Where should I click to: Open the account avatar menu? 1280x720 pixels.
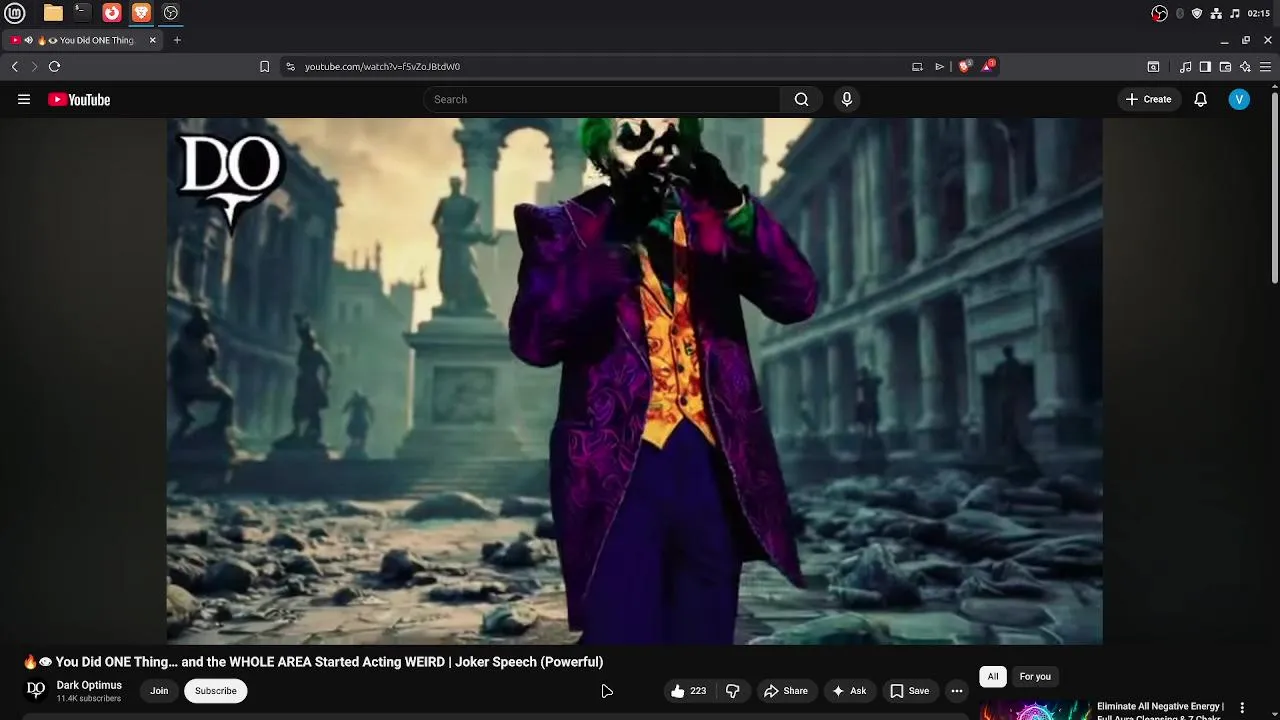point(1239,99)
